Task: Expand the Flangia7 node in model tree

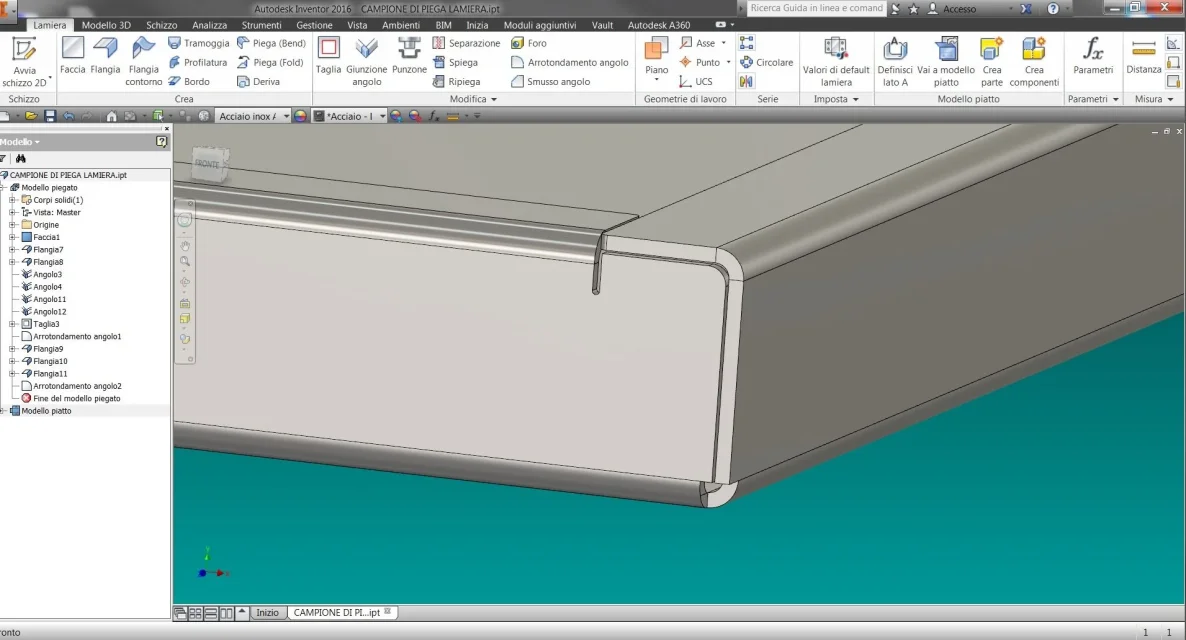Action: 13,250
